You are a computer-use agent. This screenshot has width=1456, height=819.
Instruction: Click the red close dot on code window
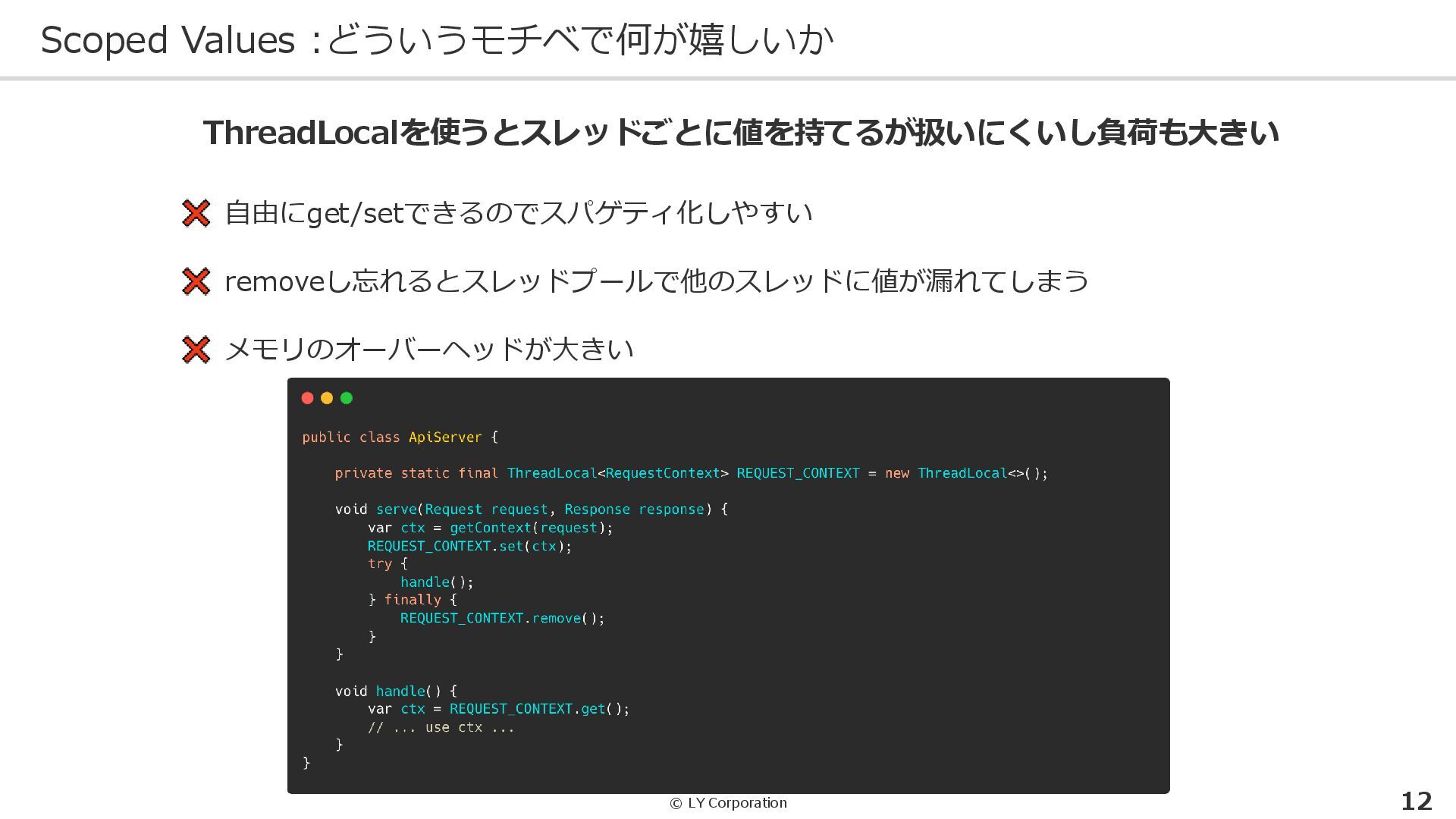click(x=307, y=398)
